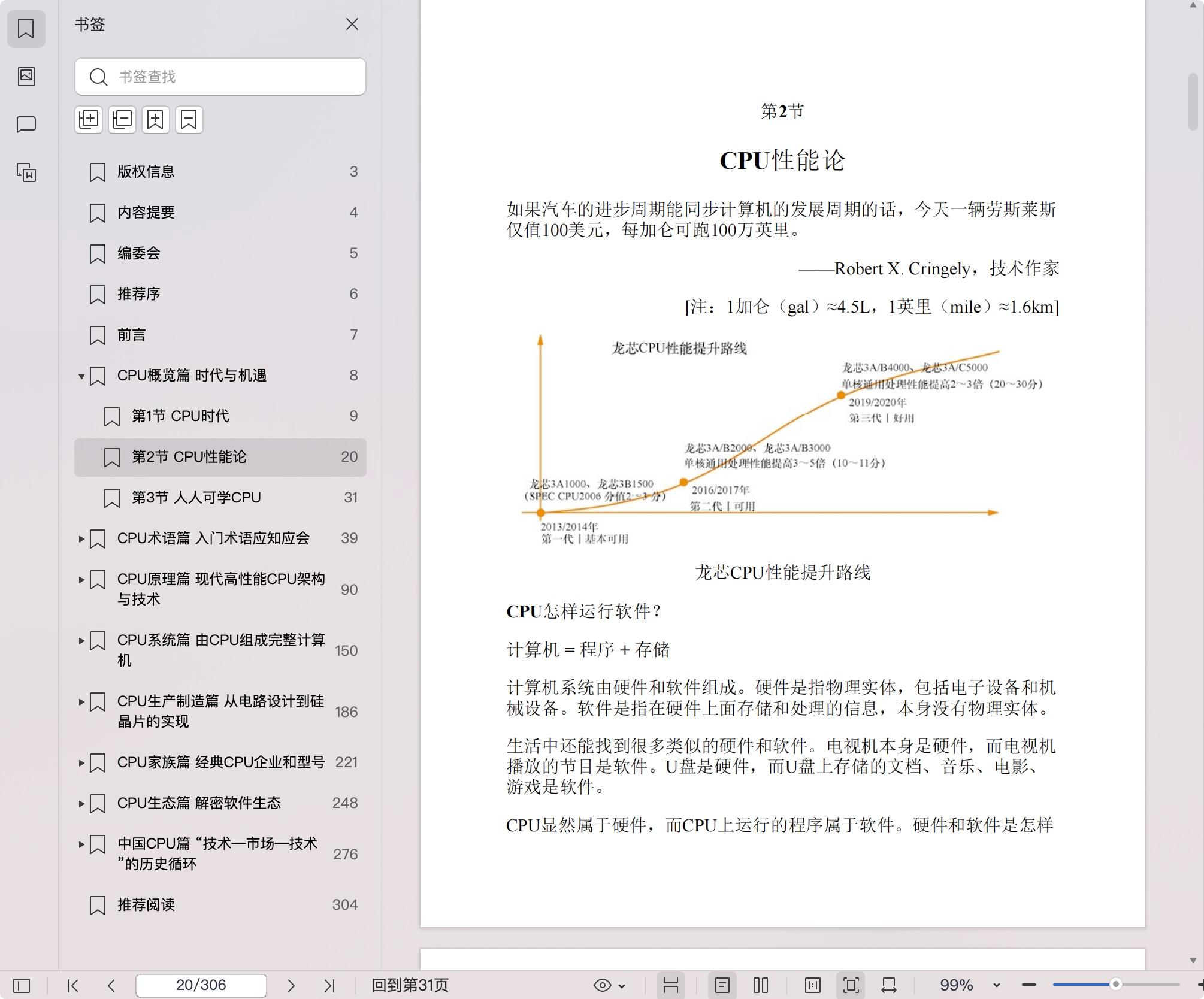
Task: Open the thumbnails sidebar panel
Action: tap(26, 76)
